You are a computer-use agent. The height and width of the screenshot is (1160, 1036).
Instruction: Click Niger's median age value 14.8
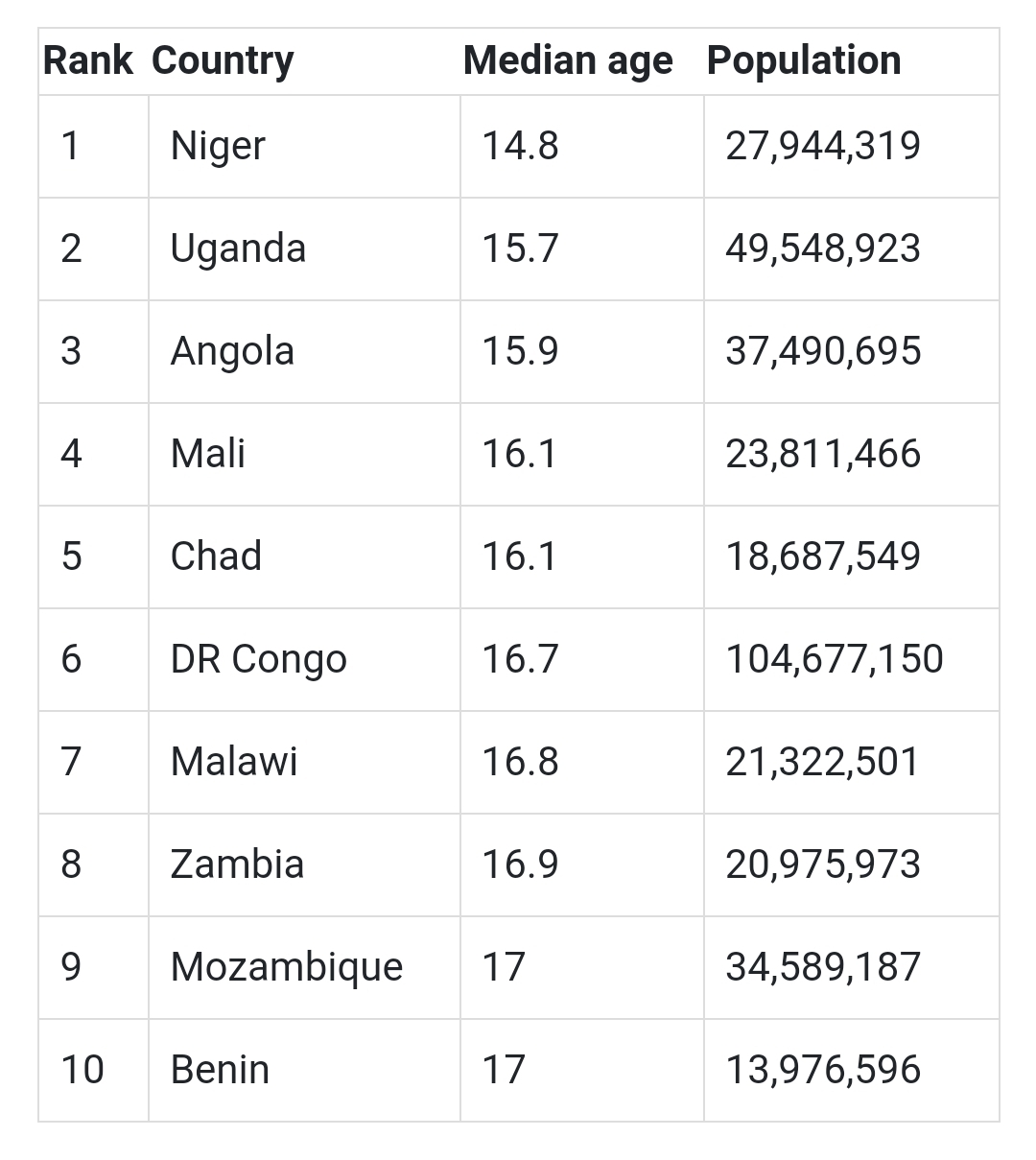[520, 146]
